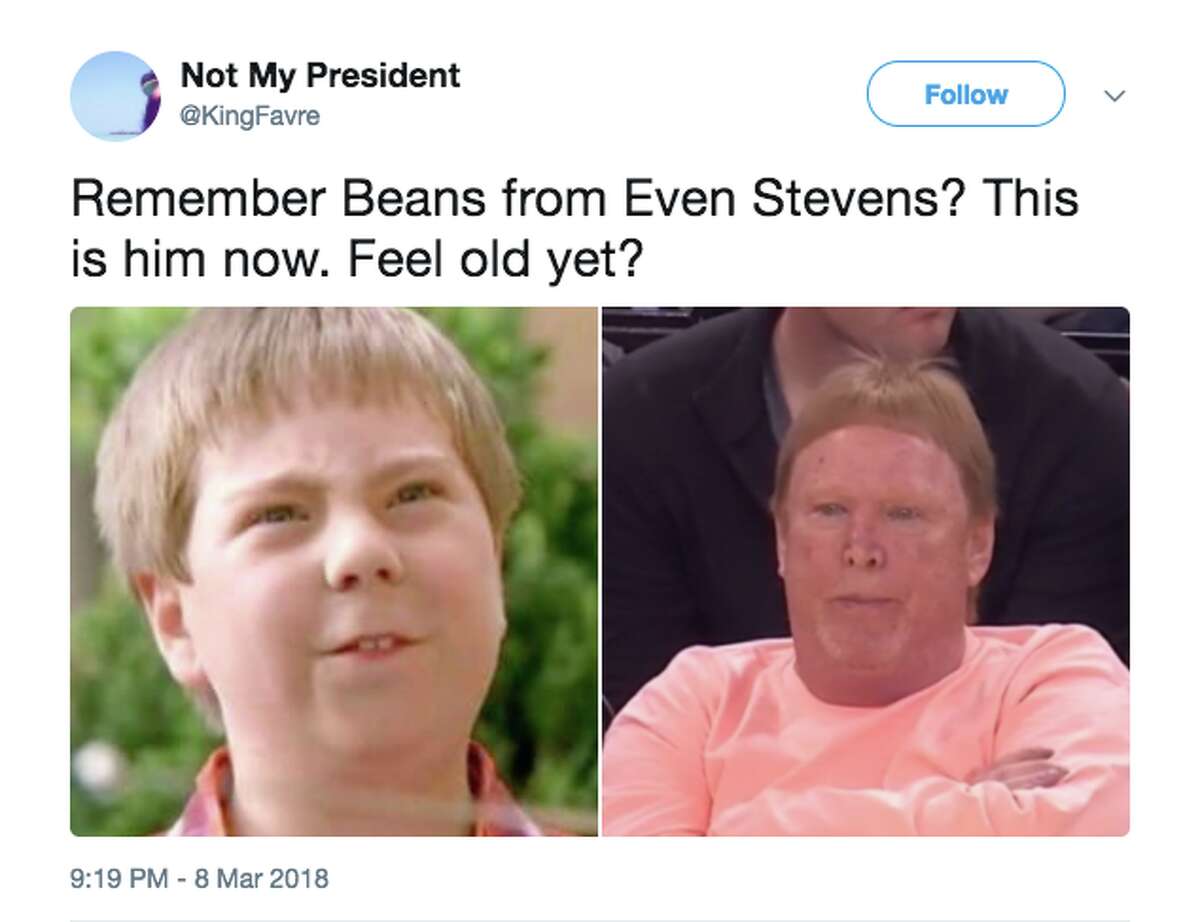The height and width of the screenshot is (922, 1200).
Task: Expand the tweet options chevron
Action: coord(1116,96)
